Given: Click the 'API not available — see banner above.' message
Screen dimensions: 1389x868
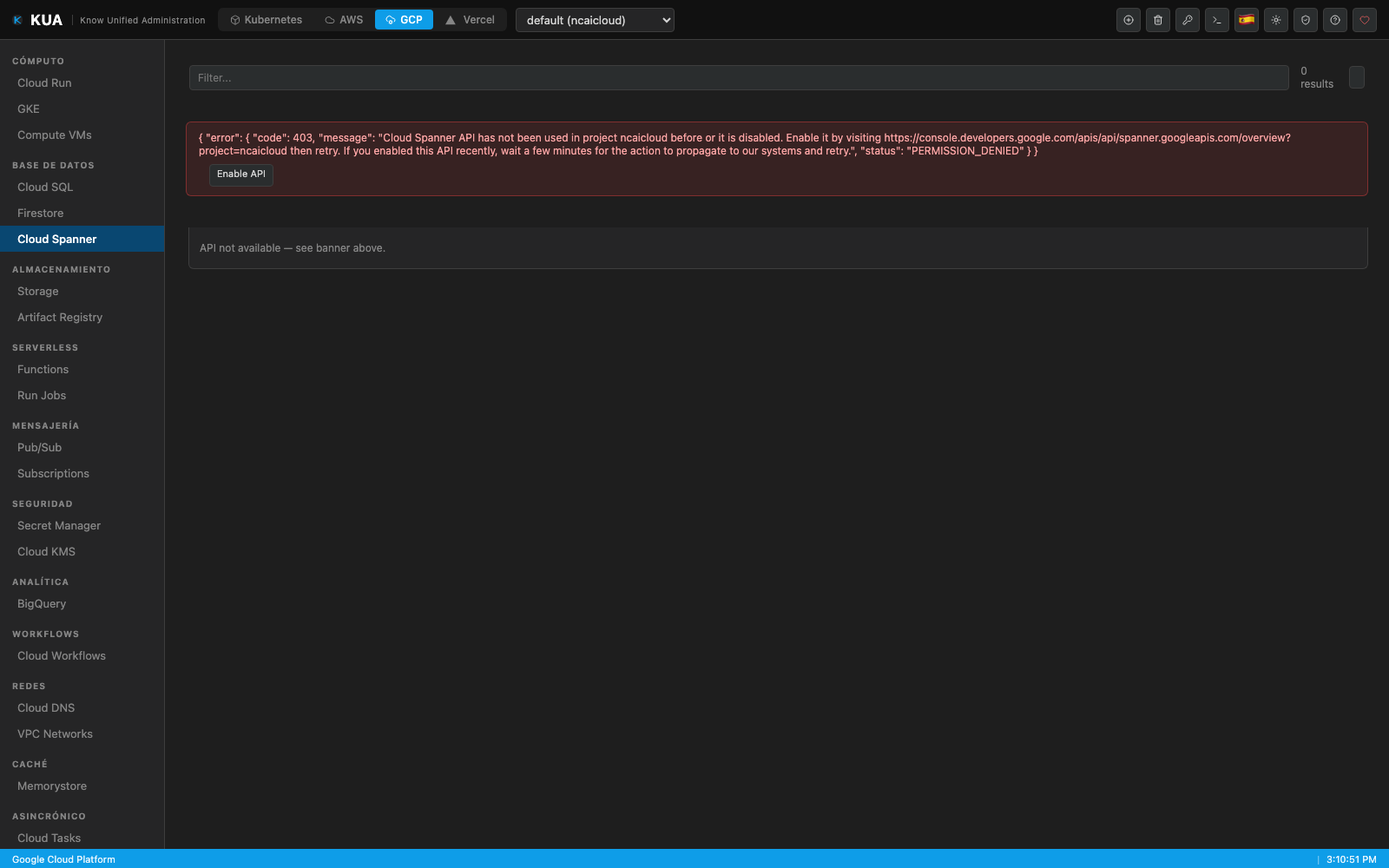Looking at the screenshot, I should point(293,248).
